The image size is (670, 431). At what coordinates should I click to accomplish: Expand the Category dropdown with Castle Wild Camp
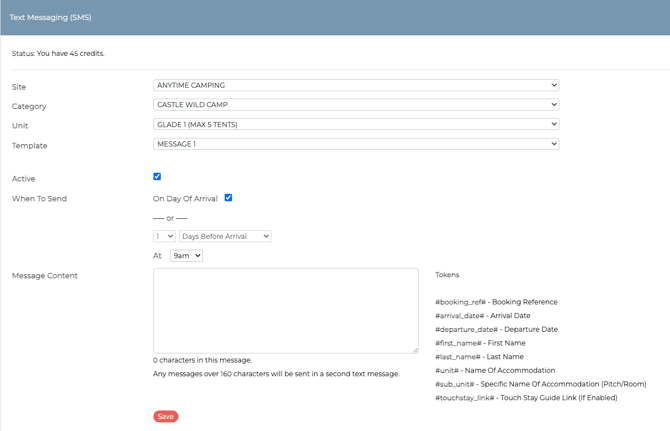tap(355, 105)
